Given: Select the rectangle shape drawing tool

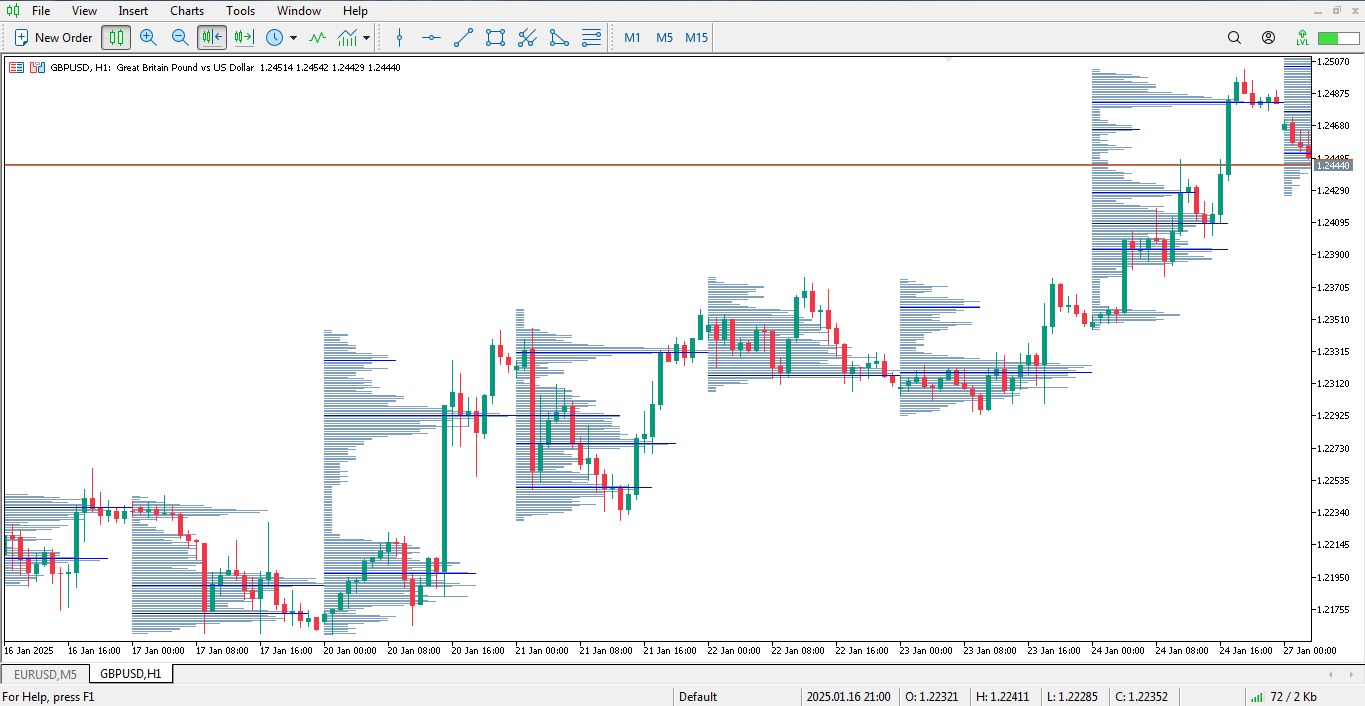Looking at the screenshot, I should (495, 38).
